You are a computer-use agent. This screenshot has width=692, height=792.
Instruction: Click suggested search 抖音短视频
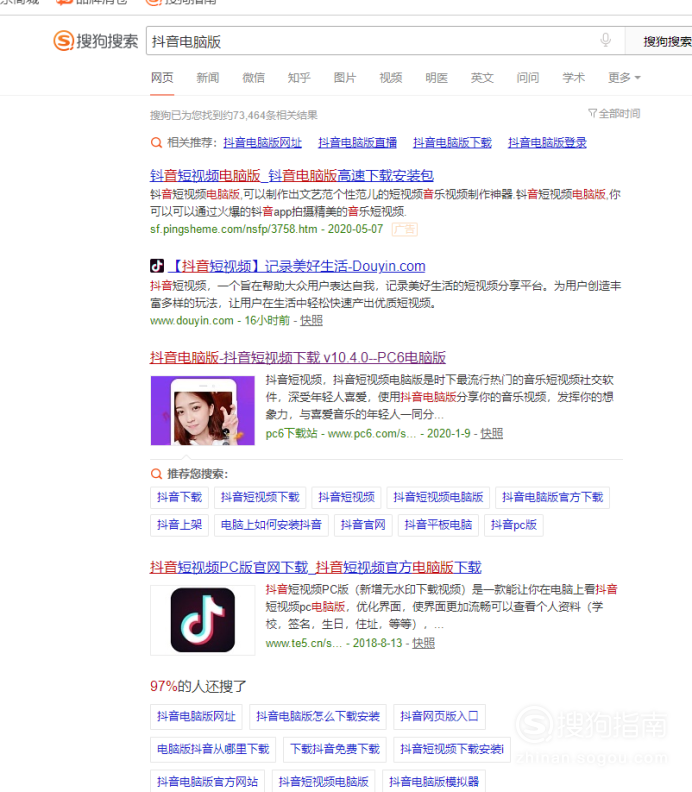[347, 498]
